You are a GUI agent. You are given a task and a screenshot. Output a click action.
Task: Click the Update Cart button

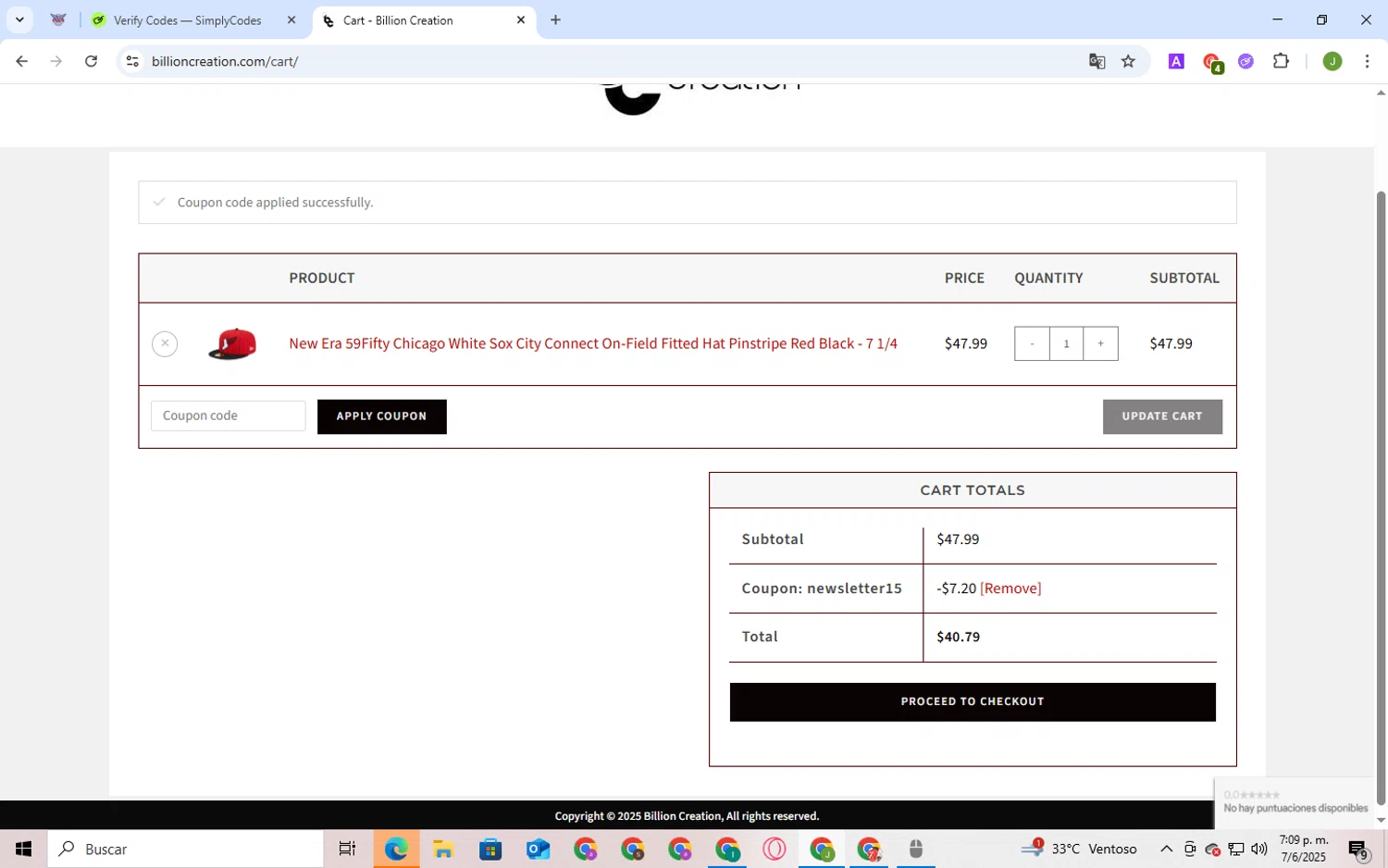point(1162,416)
